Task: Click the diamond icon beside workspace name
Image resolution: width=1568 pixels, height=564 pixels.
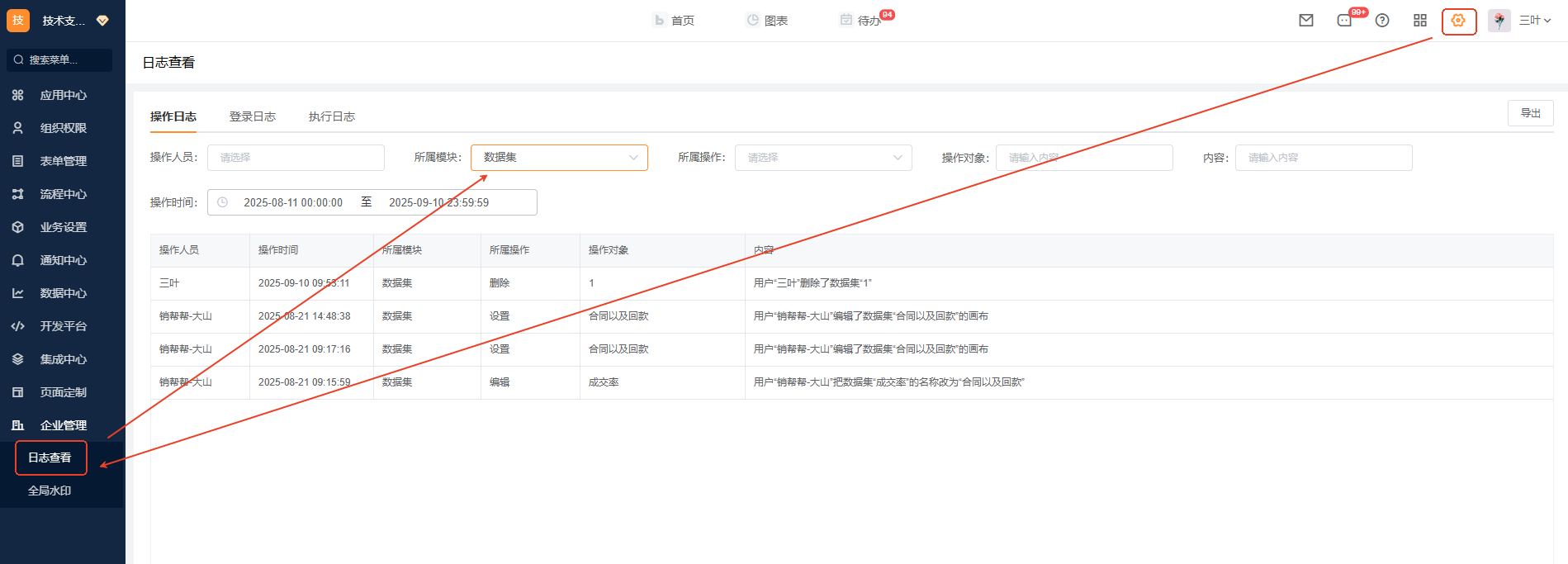Action: coord(102,21)
